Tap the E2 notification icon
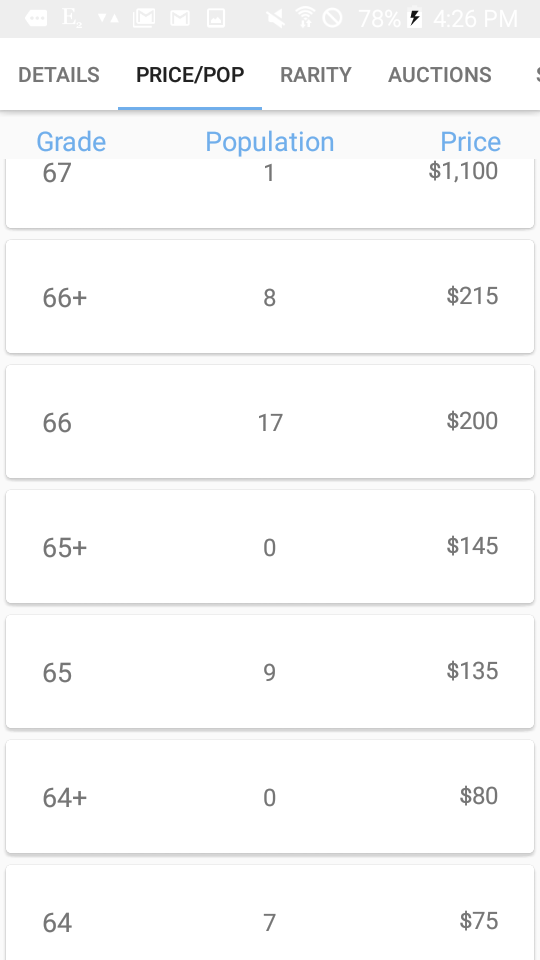 [x=72, y=18]
